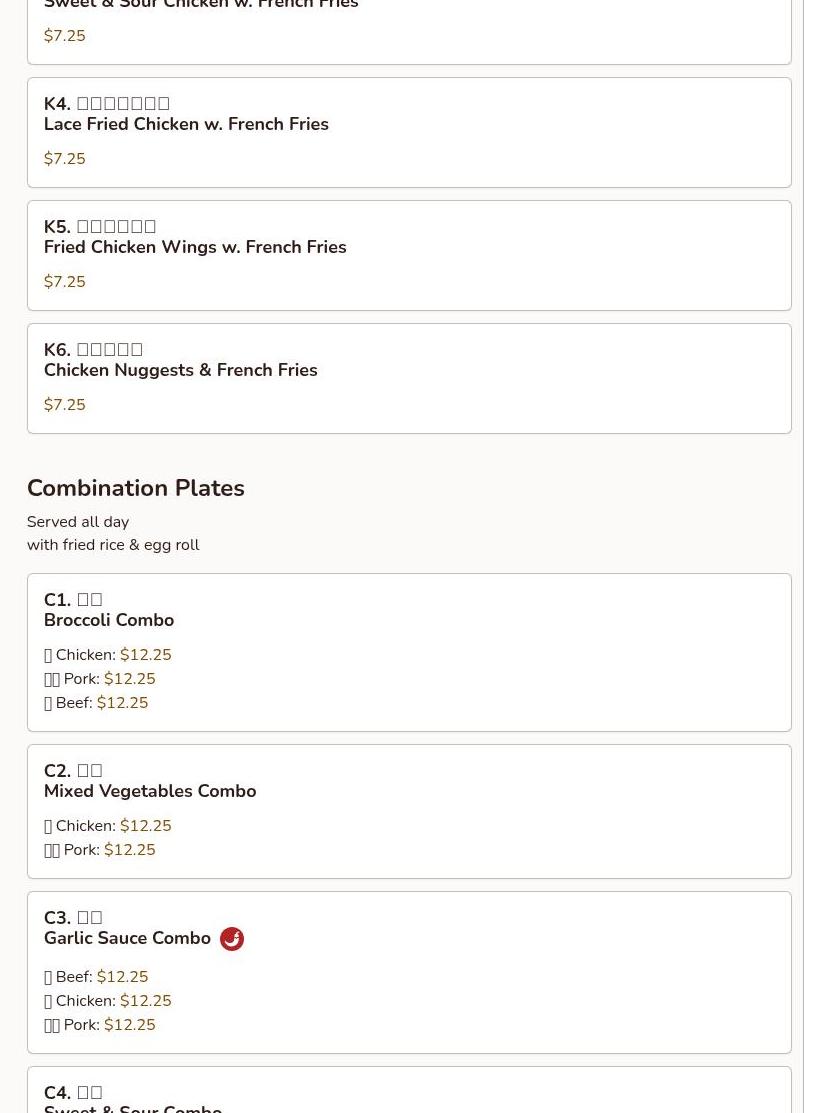Click the spicy pepper icon on Garlic Sauce Combo
Viewport: 824px width, 1113px height.
click(231, 939)
